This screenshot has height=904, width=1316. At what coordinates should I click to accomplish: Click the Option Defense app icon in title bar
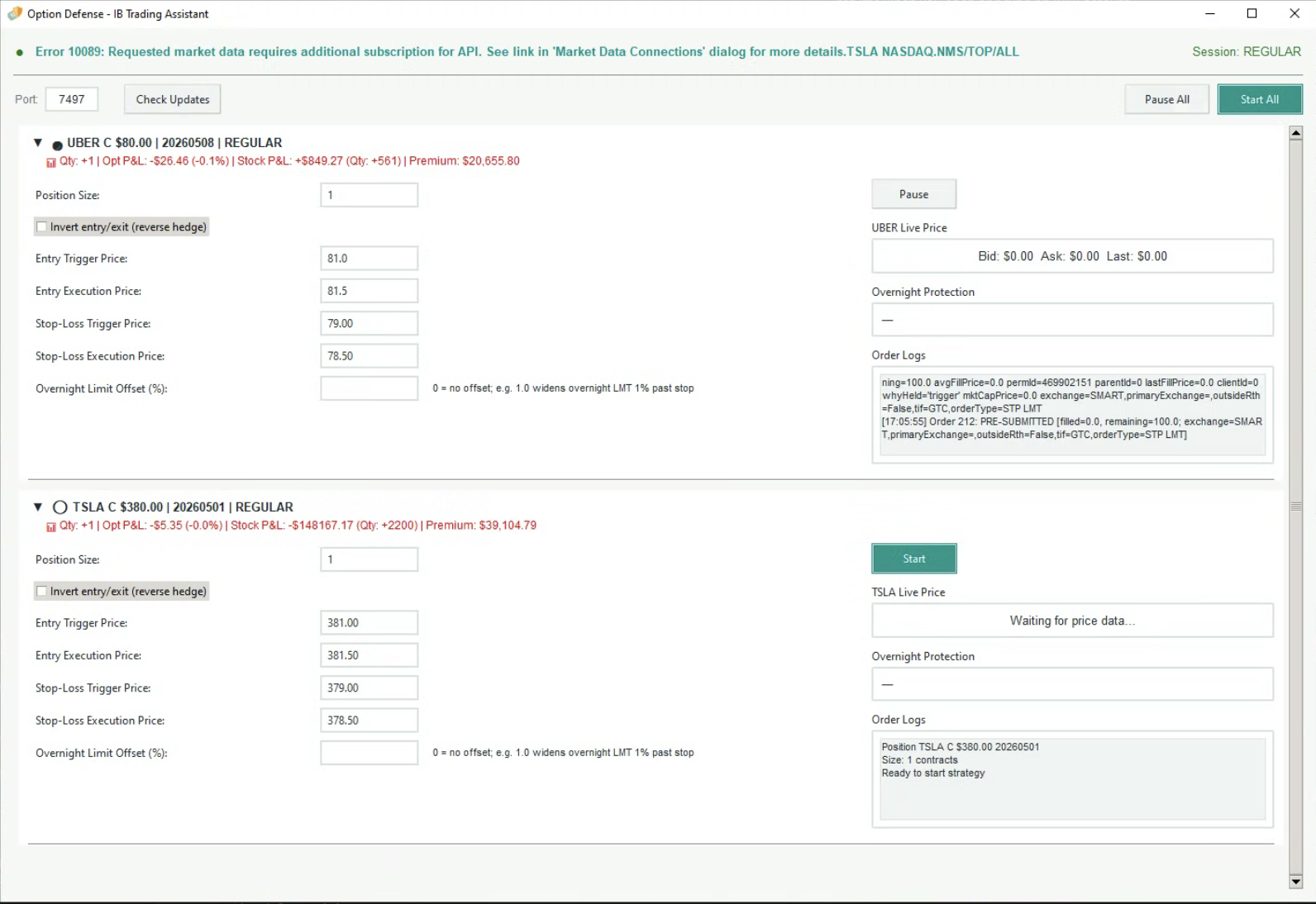14,13
